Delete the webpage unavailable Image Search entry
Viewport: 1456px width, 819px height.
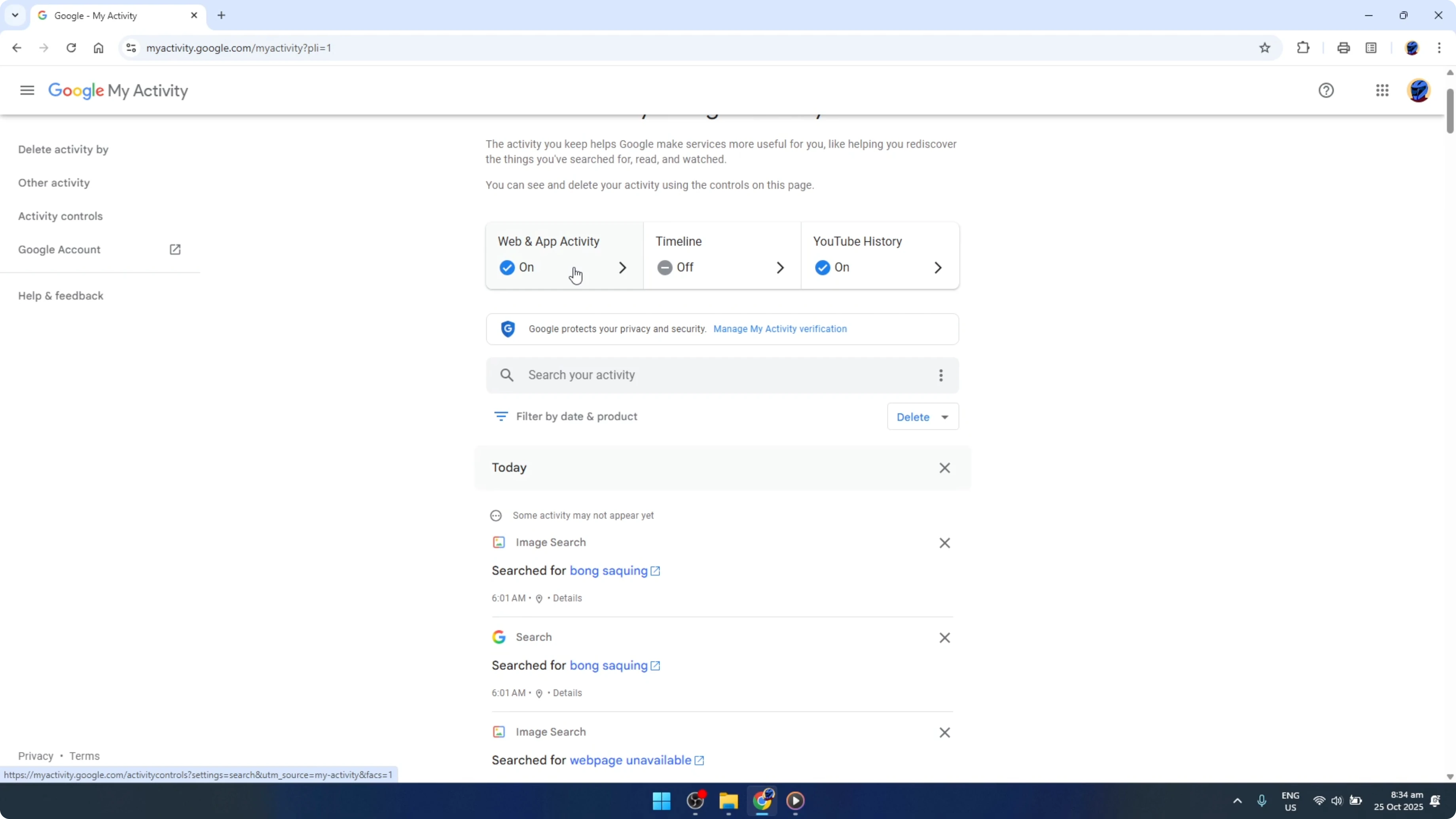tap(944, 732)
